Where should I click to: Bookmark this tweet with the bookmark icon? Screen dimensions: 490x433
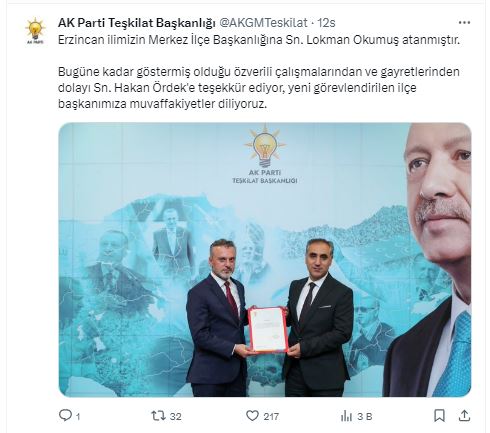click(x=439, y=416)
